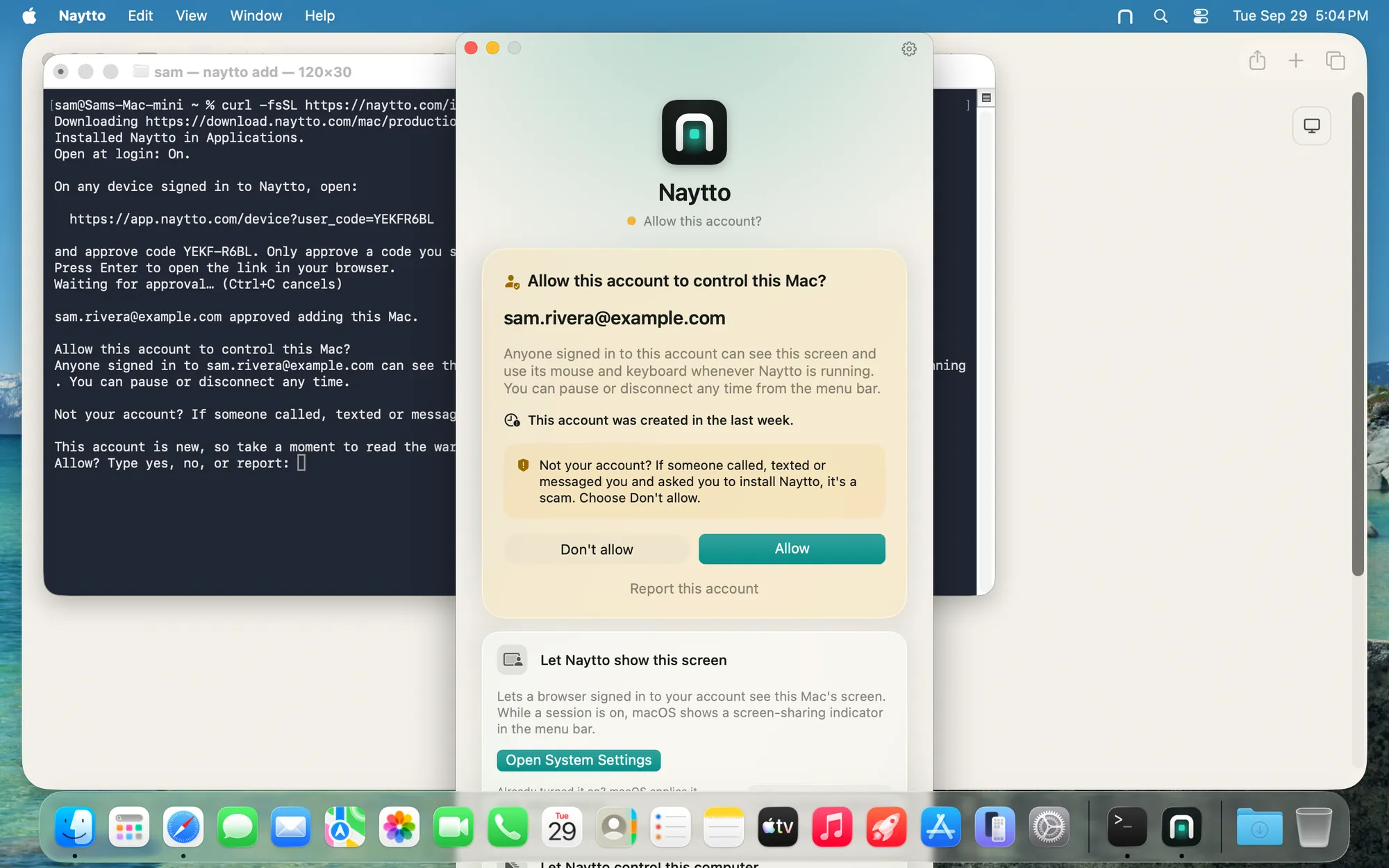Click the screen sharing icon by Let Naytto show
The image size is (1389, 868).
point(513,660)
